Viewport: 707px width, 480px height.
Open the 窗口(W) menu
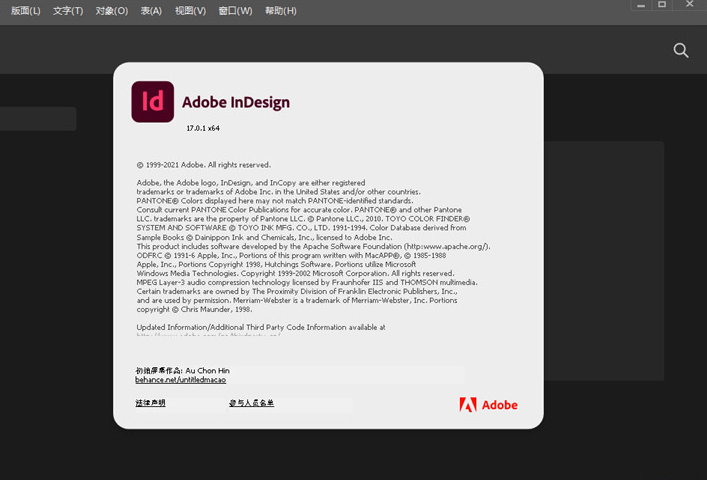pyautogui.click(x=235, y=11)
